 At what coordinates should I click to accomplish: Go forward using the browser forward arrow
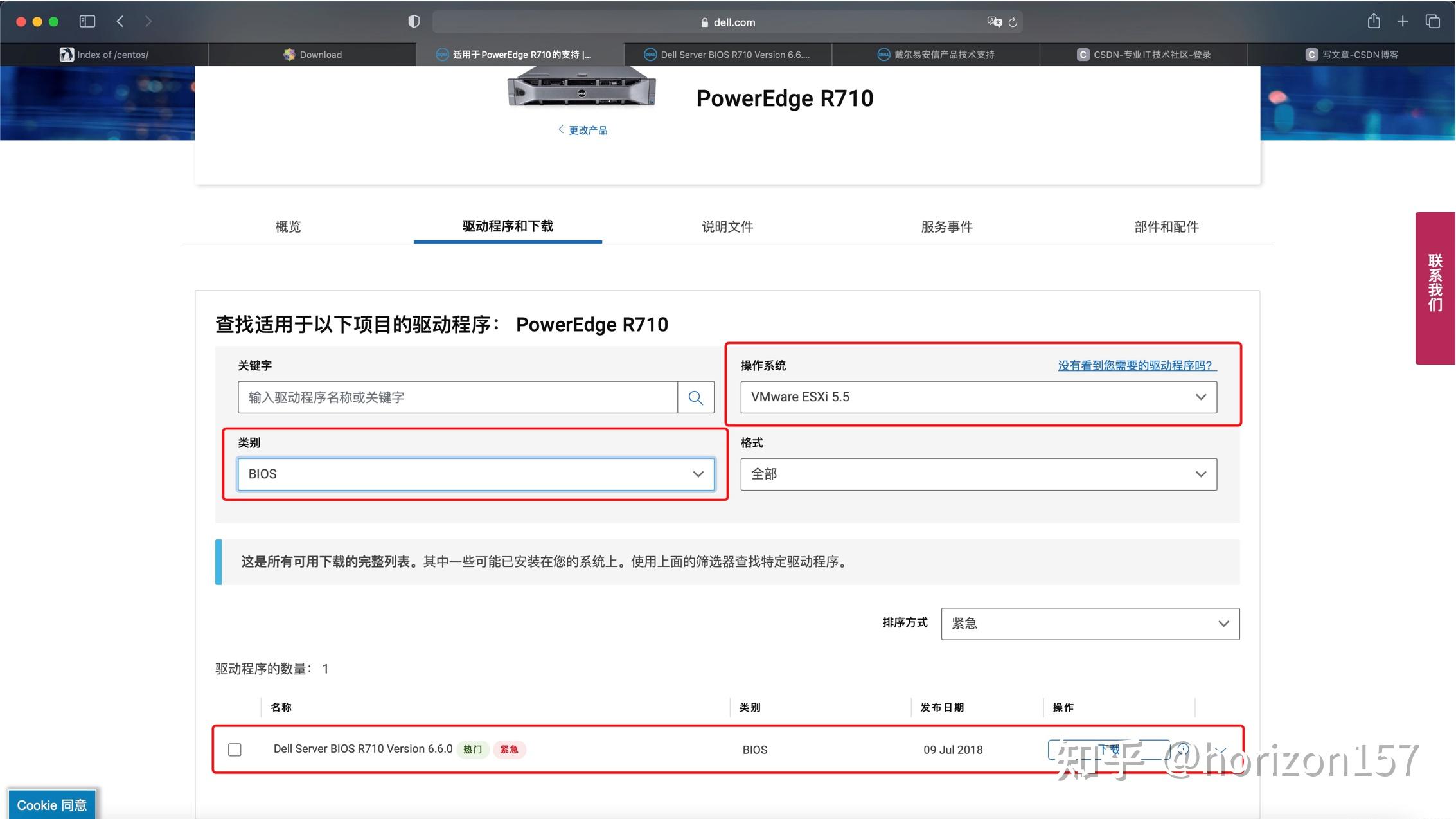(148, 21)
